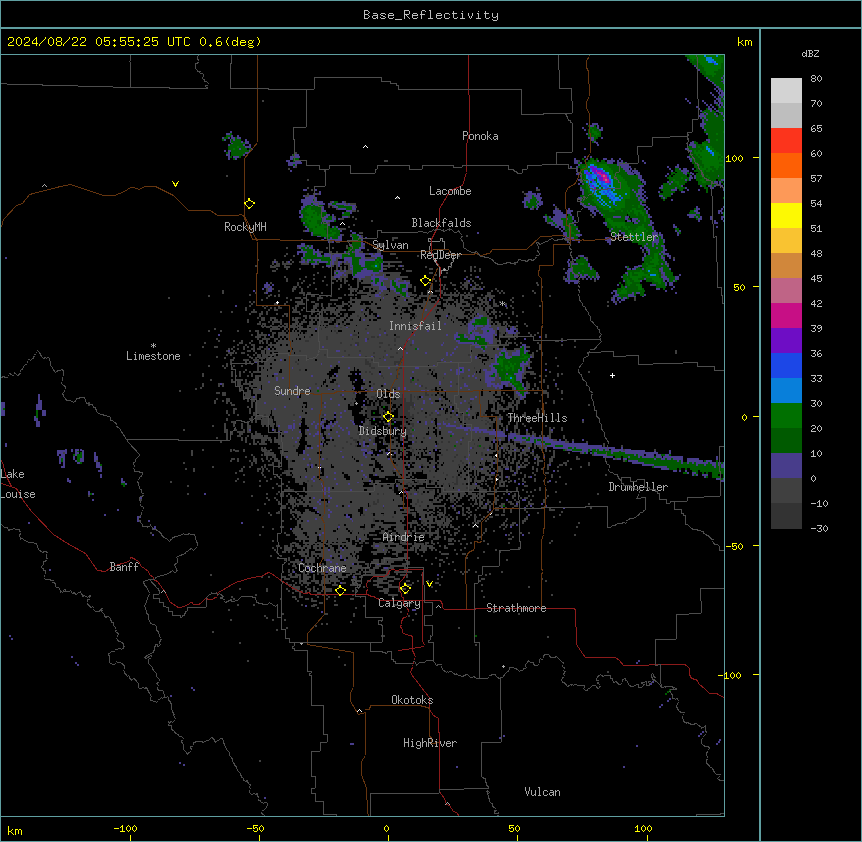Click the Sylvan label
This screenshot has width=862, height=842.
pyautogui.click(x=390, y=245)
